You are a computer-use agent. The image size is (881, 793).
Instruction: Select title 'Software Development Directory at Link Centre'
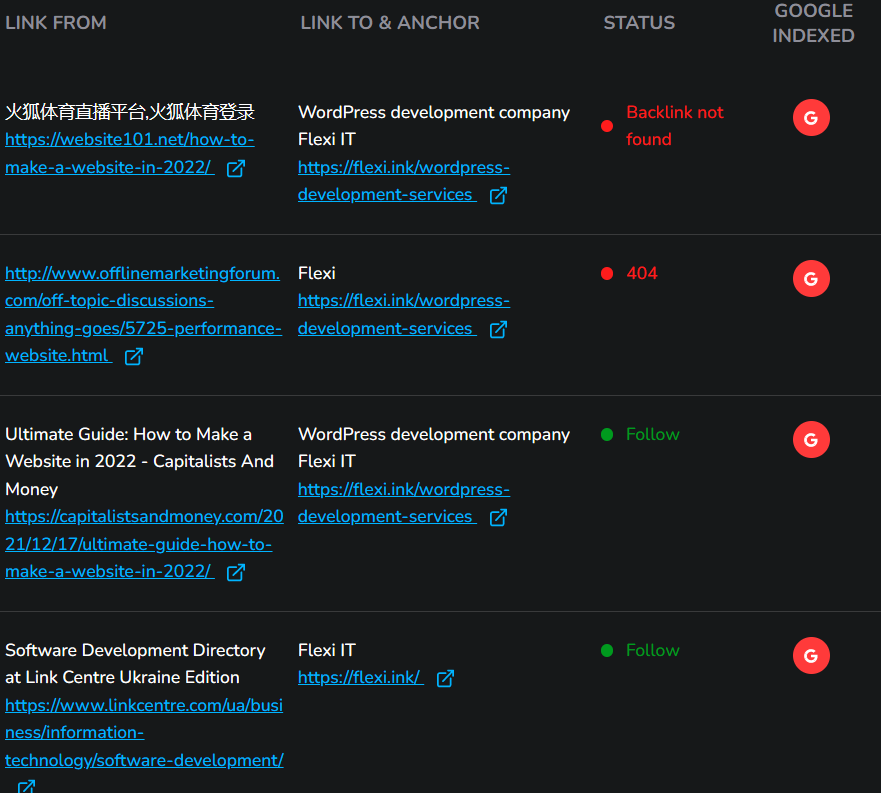coord(135,664)
